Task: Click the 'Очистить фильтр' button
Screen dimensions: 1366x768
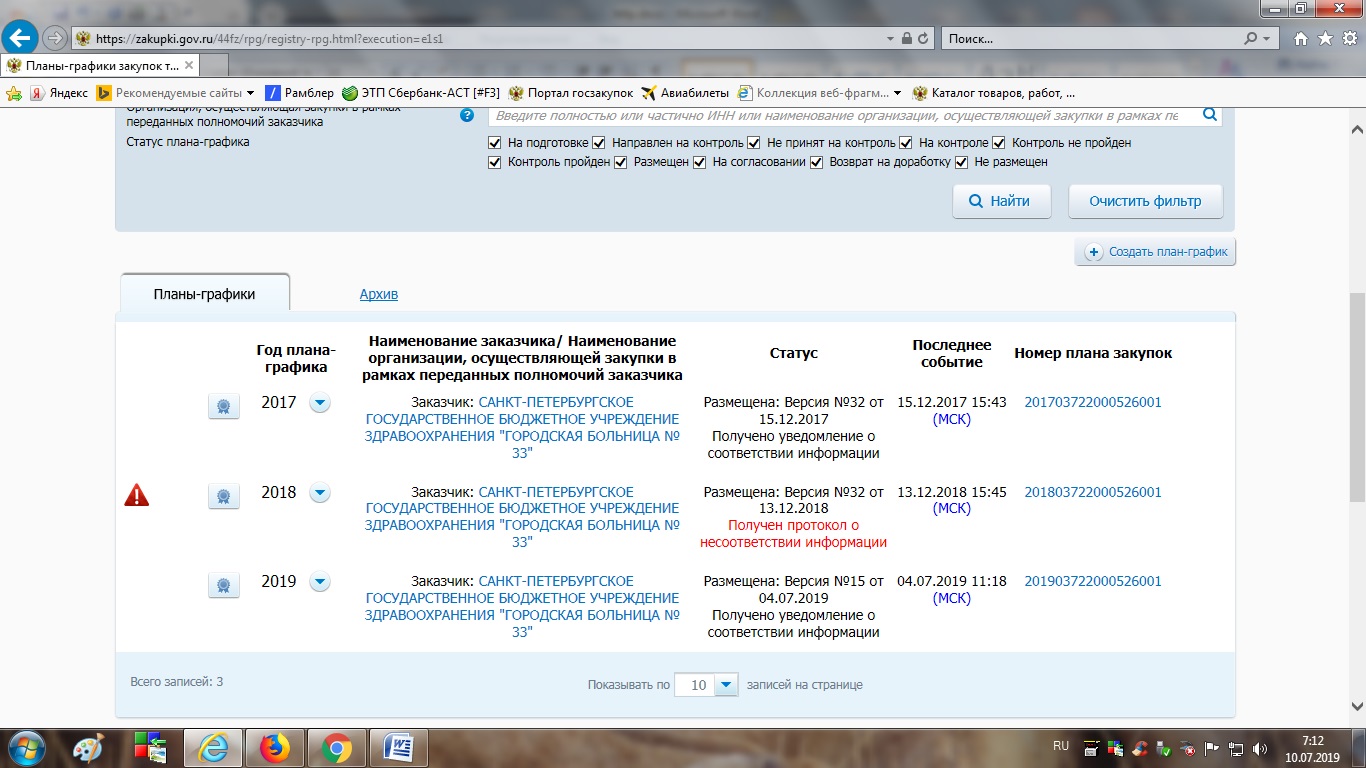Action: click(x=1146, y=201)
